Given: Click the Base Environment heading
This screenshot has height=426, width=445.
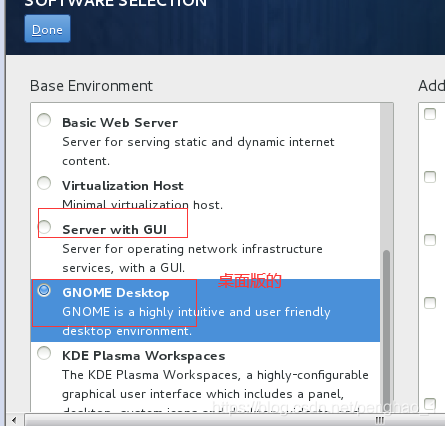Looking at the screenshot, I should tap(91, 86).
